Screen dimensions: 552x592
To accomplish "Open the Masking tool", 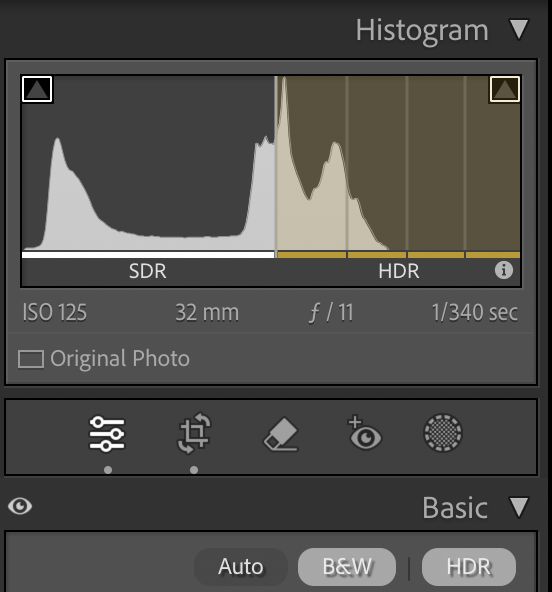I will point(443,433).
